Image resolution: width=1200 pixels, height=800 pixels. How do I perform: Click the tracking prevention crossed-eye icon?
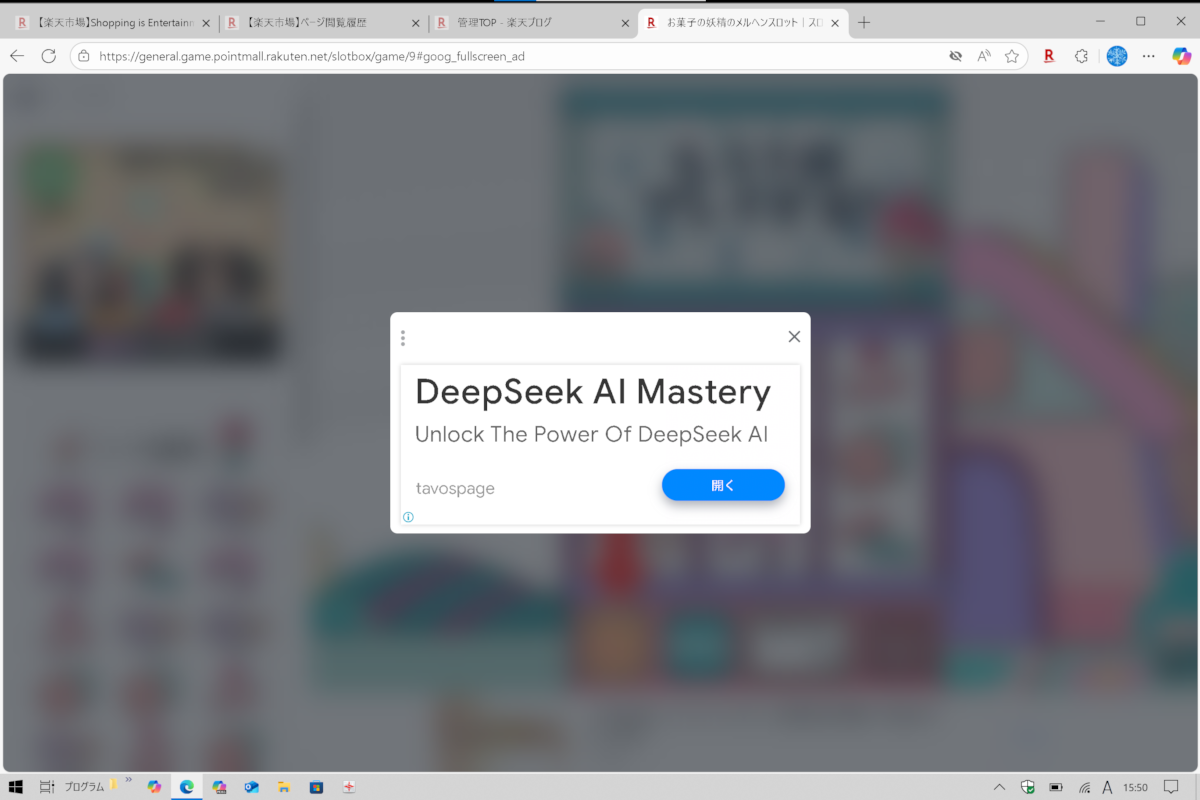tap(956, 56)
